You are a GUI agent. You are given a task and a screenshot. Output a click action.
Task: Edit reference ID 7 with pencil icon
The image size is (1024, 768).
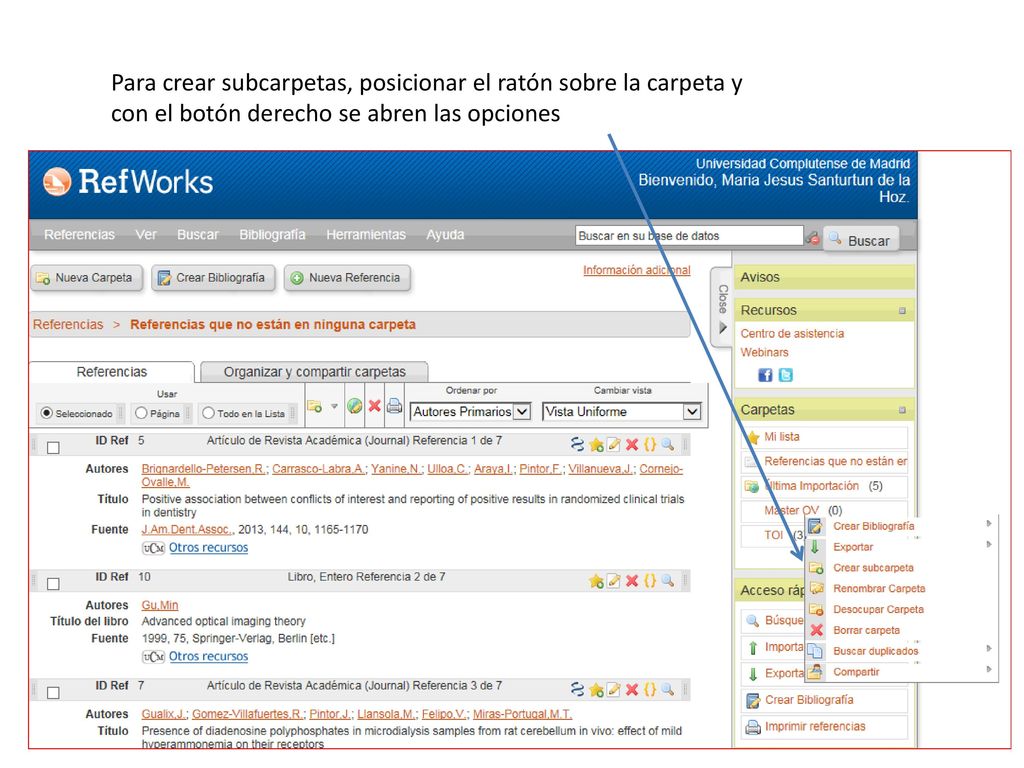coord(614,689)
